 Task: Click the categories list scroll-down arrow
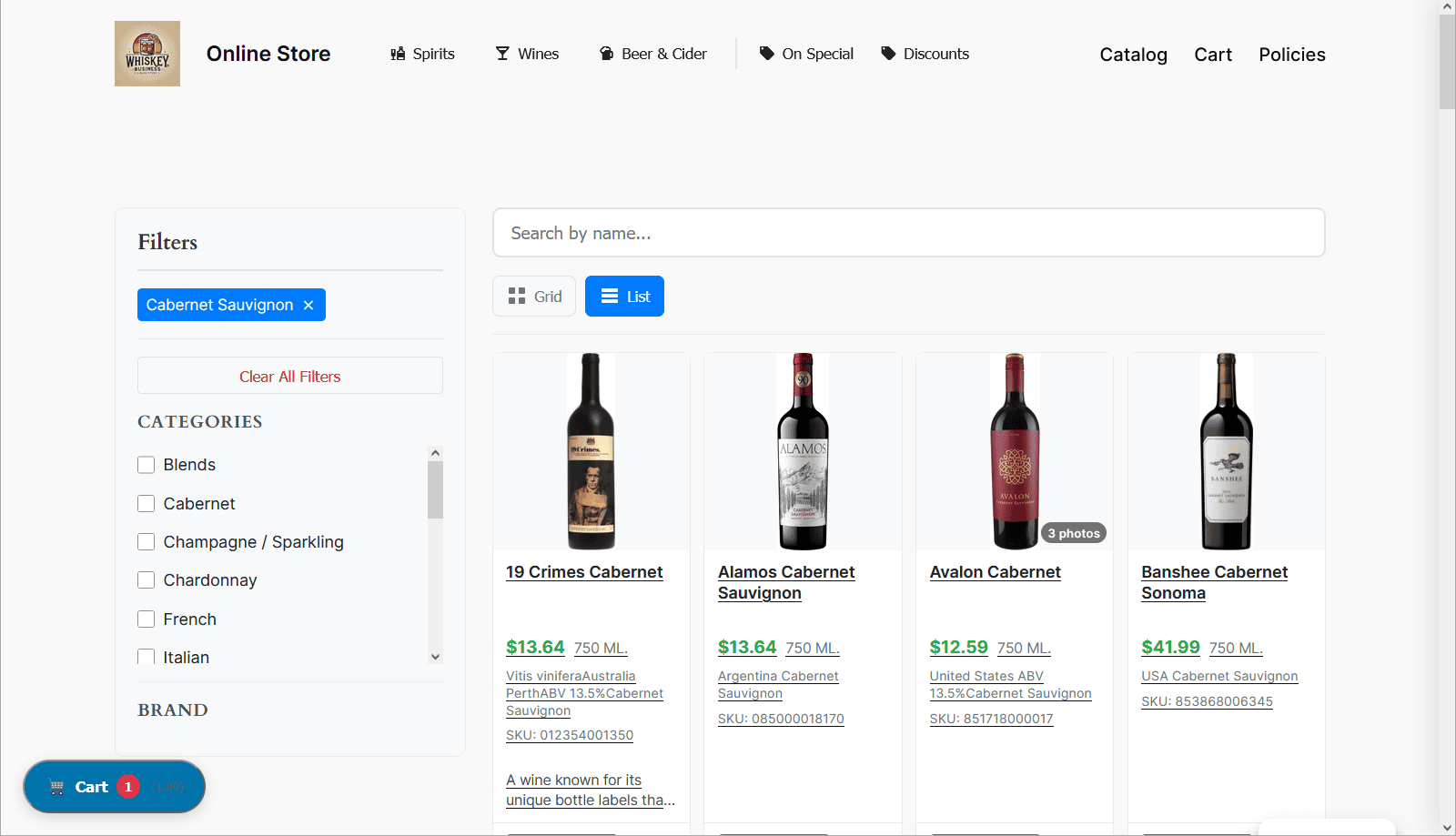435,657
